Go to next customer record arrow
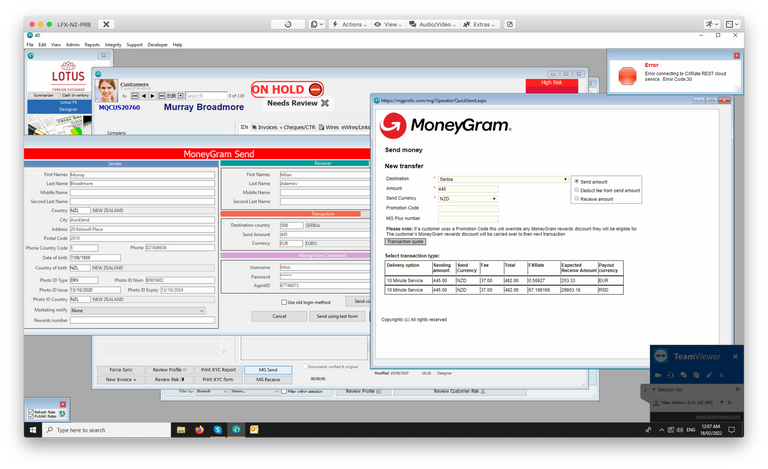 (x=152, y=96)
